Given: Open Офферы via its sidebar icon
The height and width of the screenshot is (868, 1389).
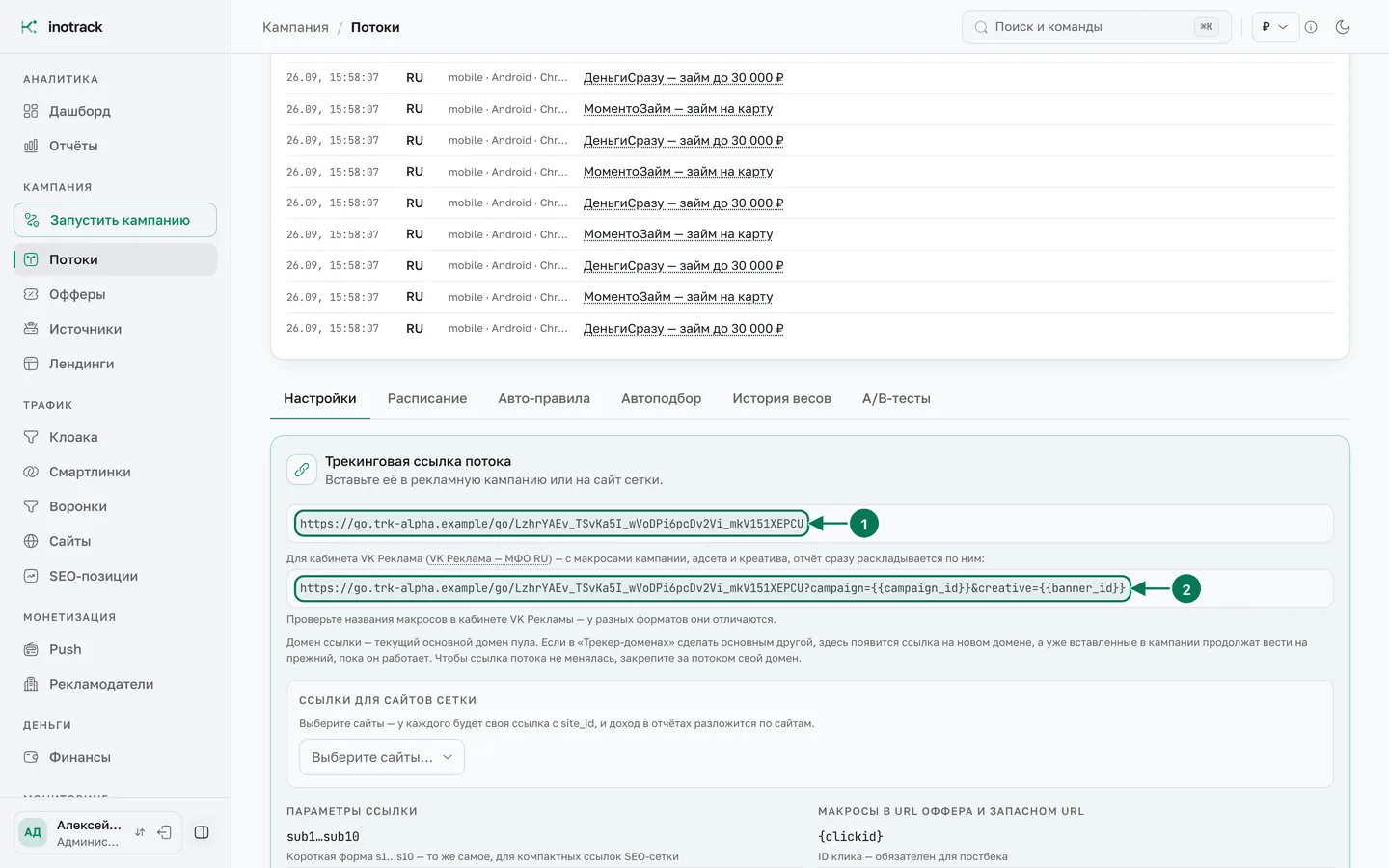Looking at the screenshot, I should click(x=31, y=294).
